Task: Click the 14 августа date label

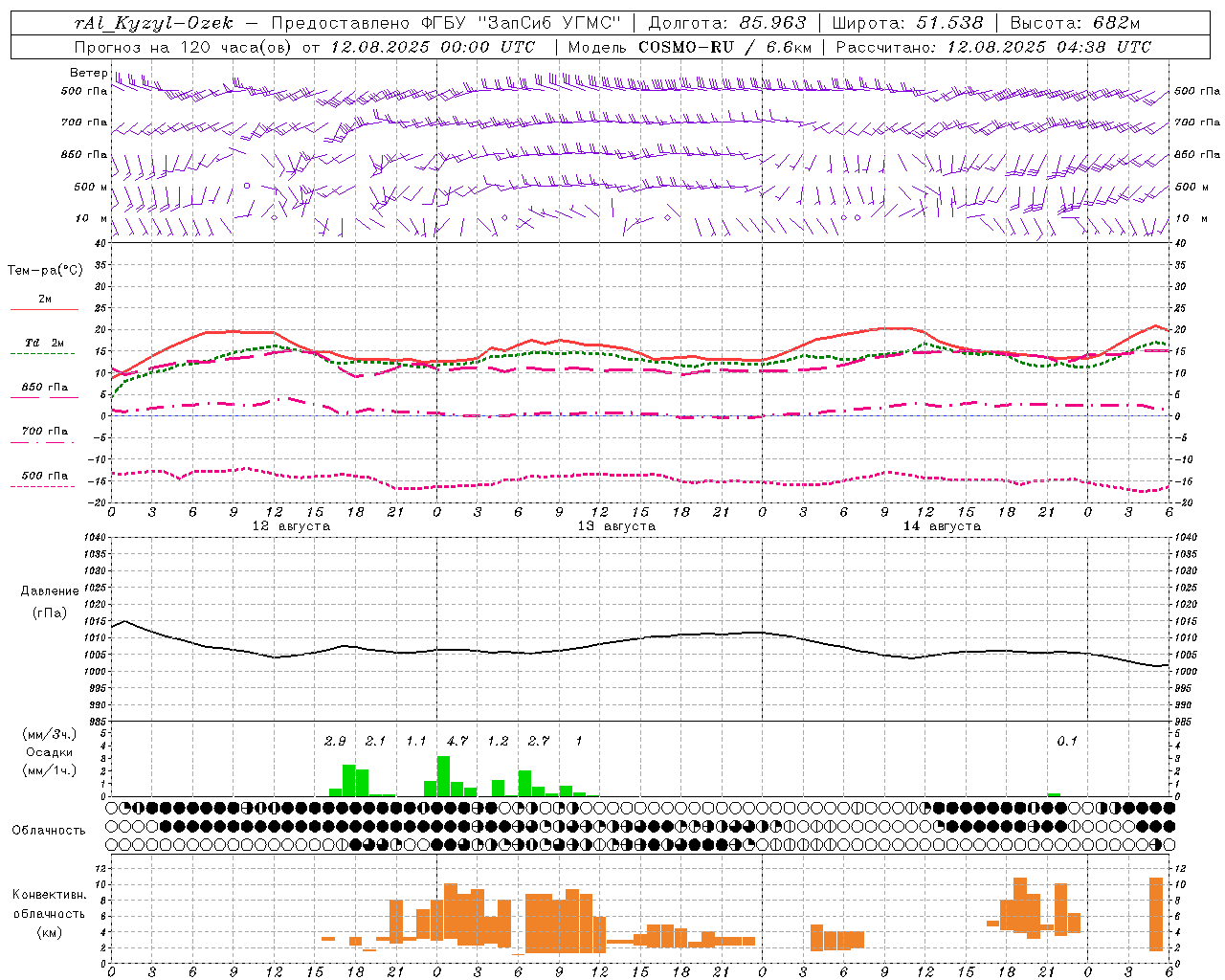Action: click(942, 526)
